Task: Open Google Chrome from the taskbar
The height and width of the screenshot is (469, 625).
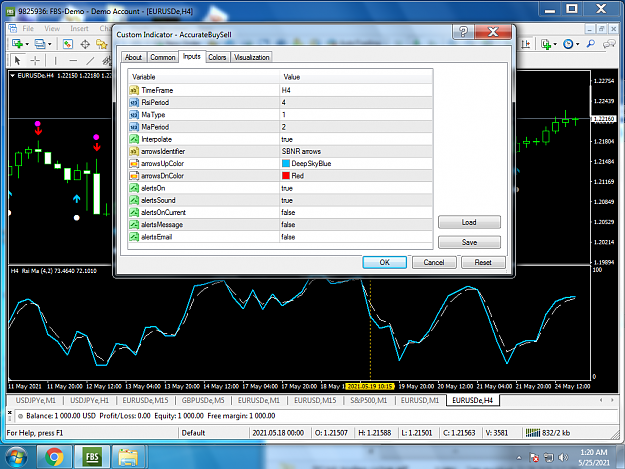Action: pyautogui.click(x=54, y=457)
